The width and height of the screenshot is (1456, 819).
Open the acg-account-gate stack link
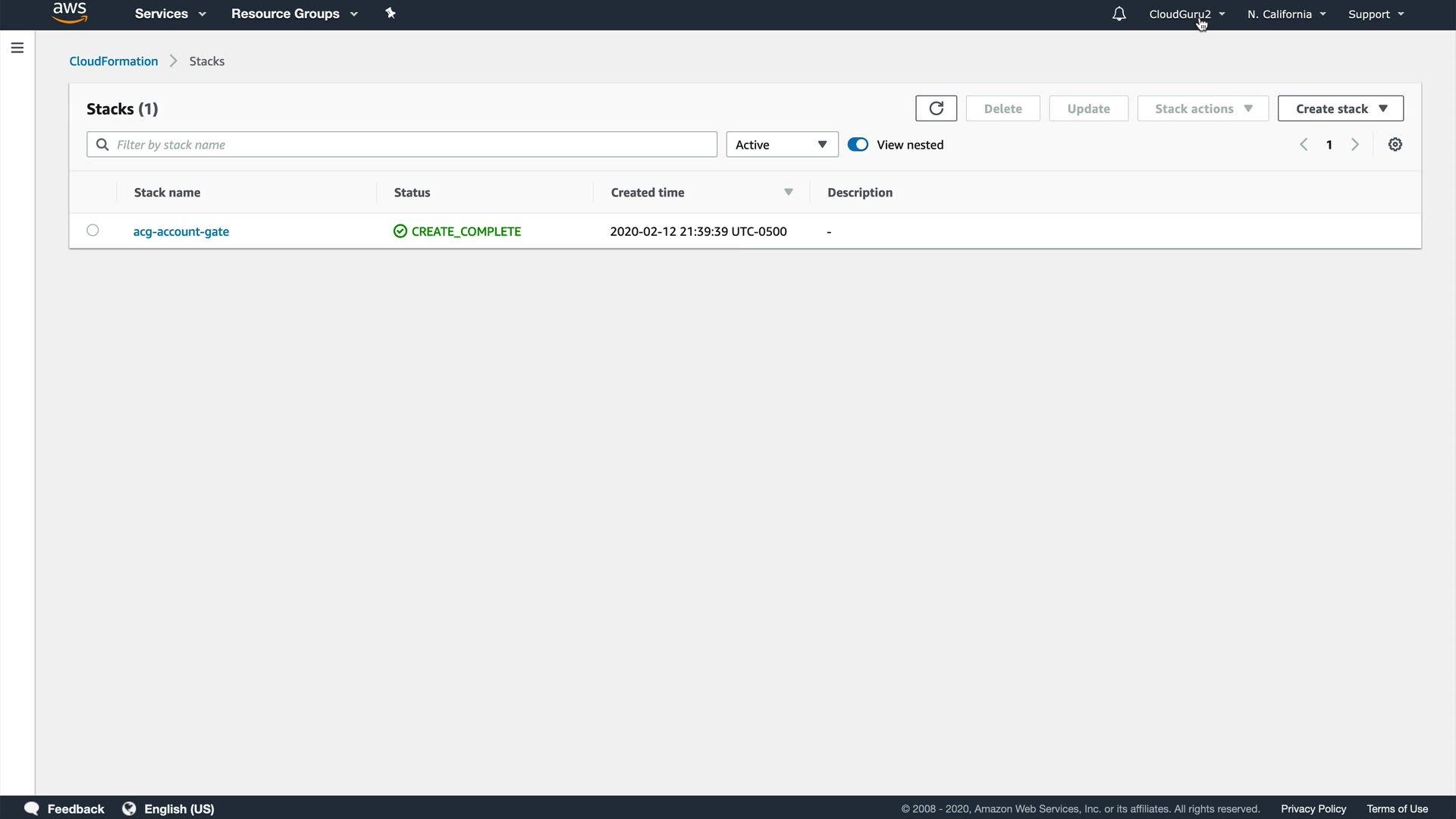(181, 231)
